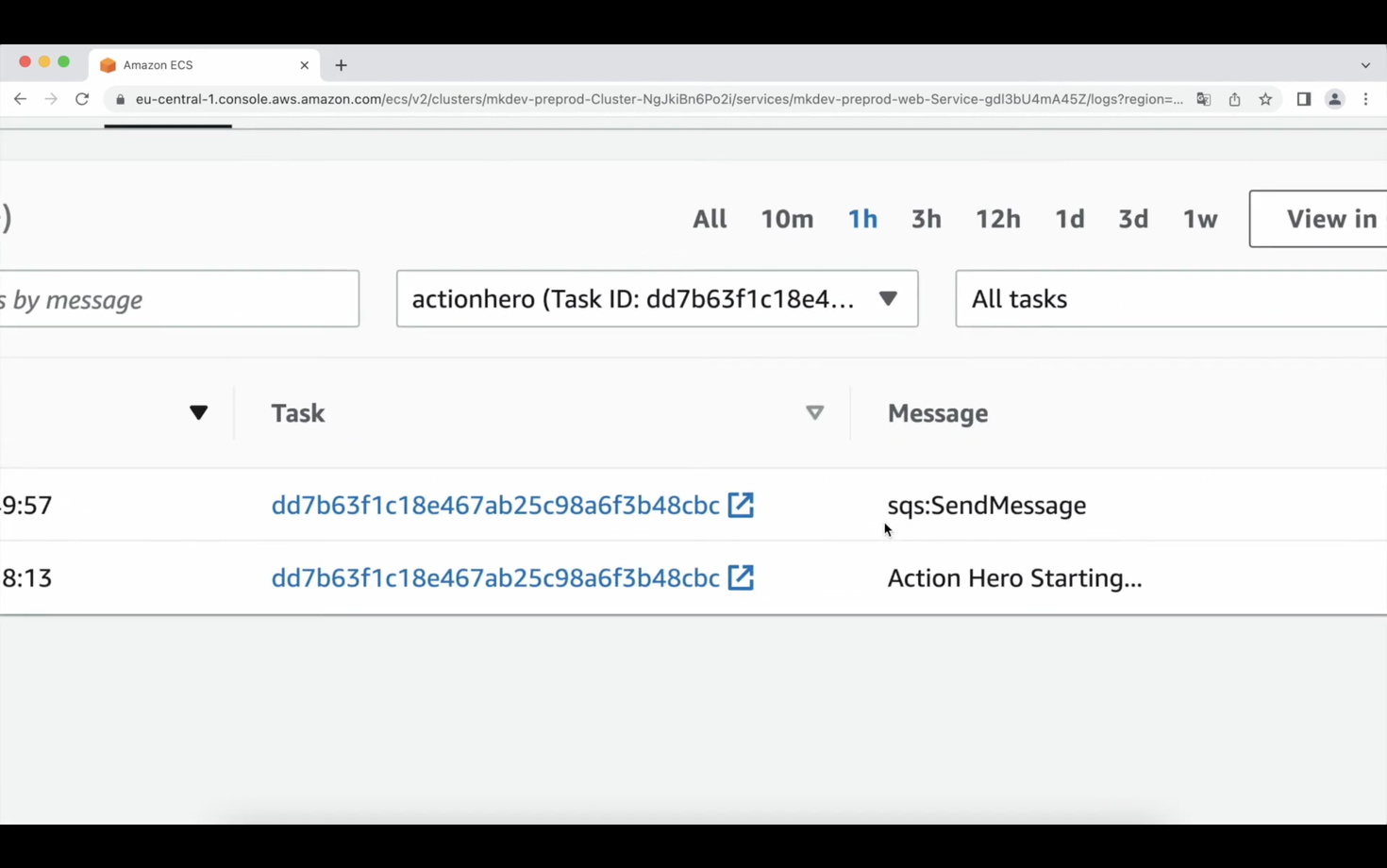Open the All tasks dropdown
This screenshot has width=1387, height=868.
[1171, 299]
